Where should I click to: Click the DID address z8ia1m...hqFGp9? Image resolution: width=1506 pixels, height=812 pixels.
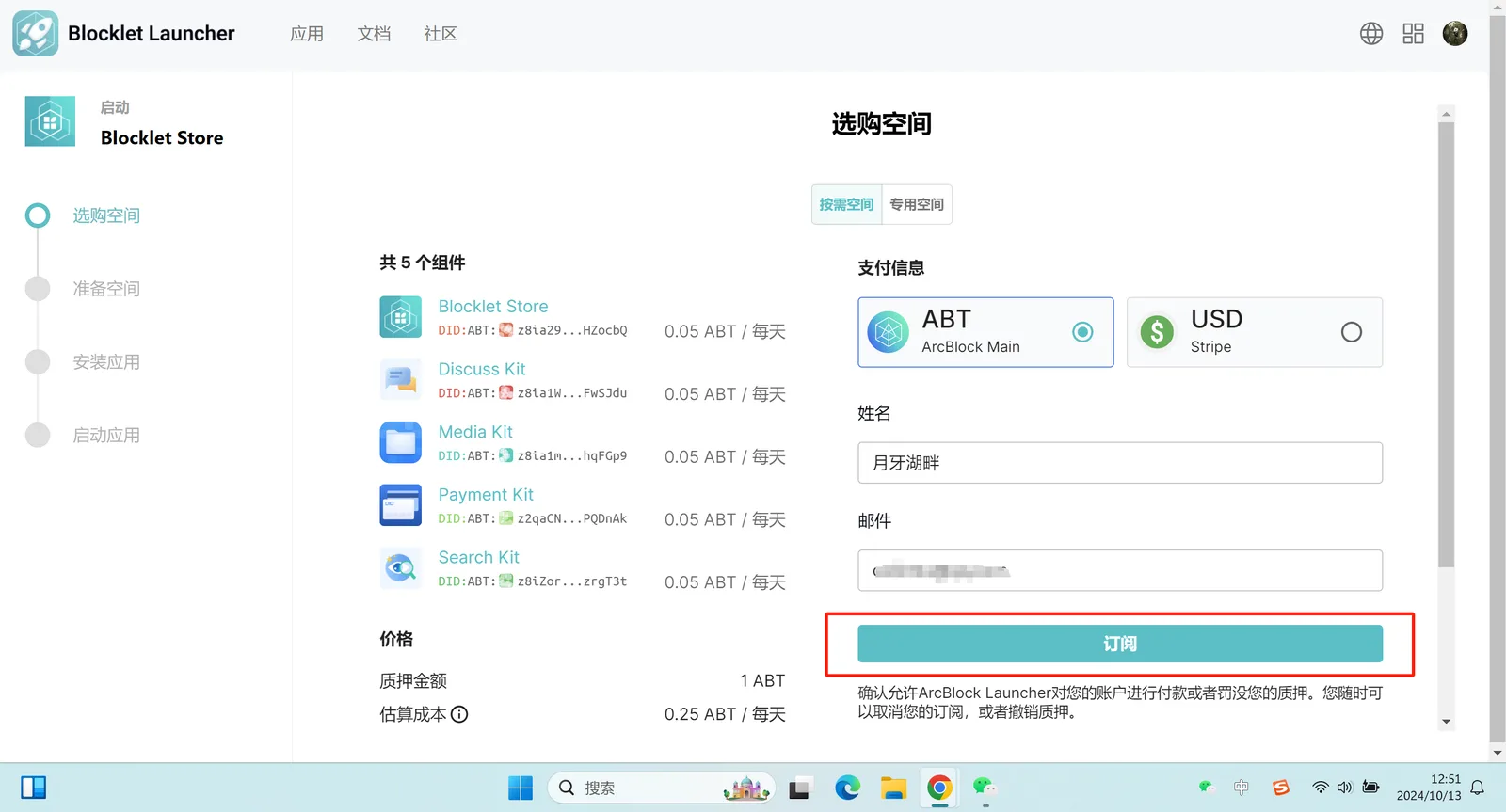click(x=572, y=456)
